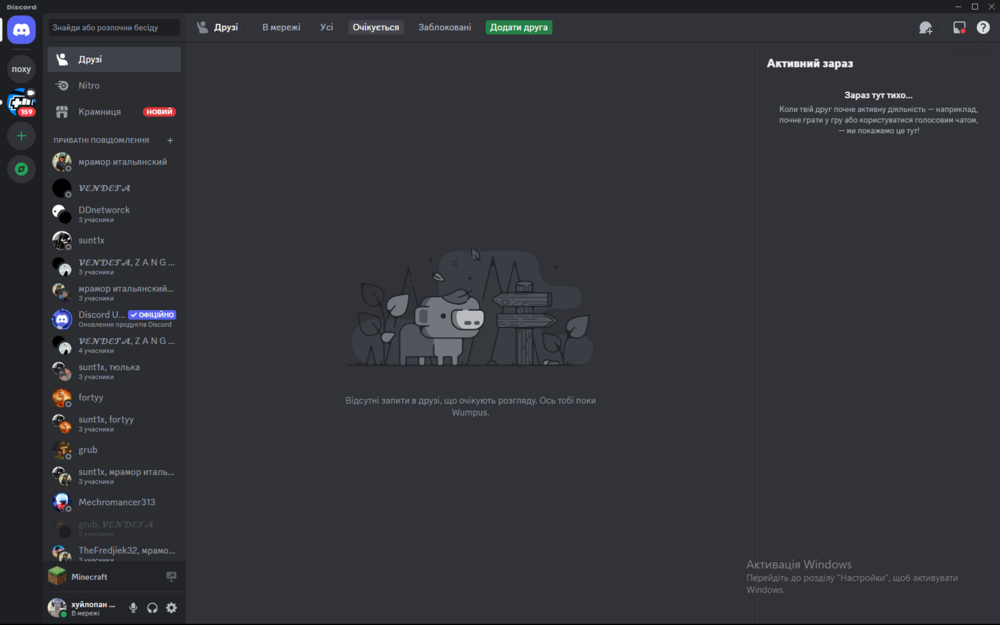
Task: Click the find or start conversation search field
Action: 114,27
